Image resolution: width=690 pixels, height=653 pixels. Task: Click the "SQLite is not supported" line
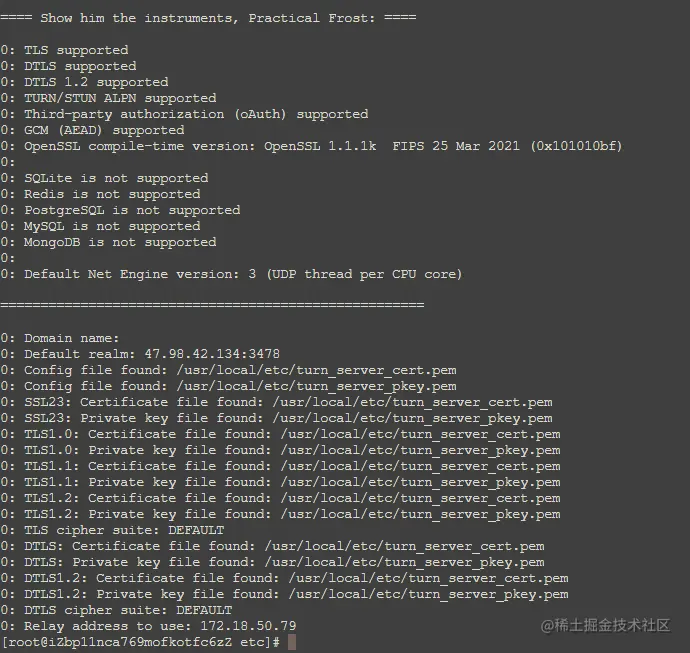tap(116, 178)
